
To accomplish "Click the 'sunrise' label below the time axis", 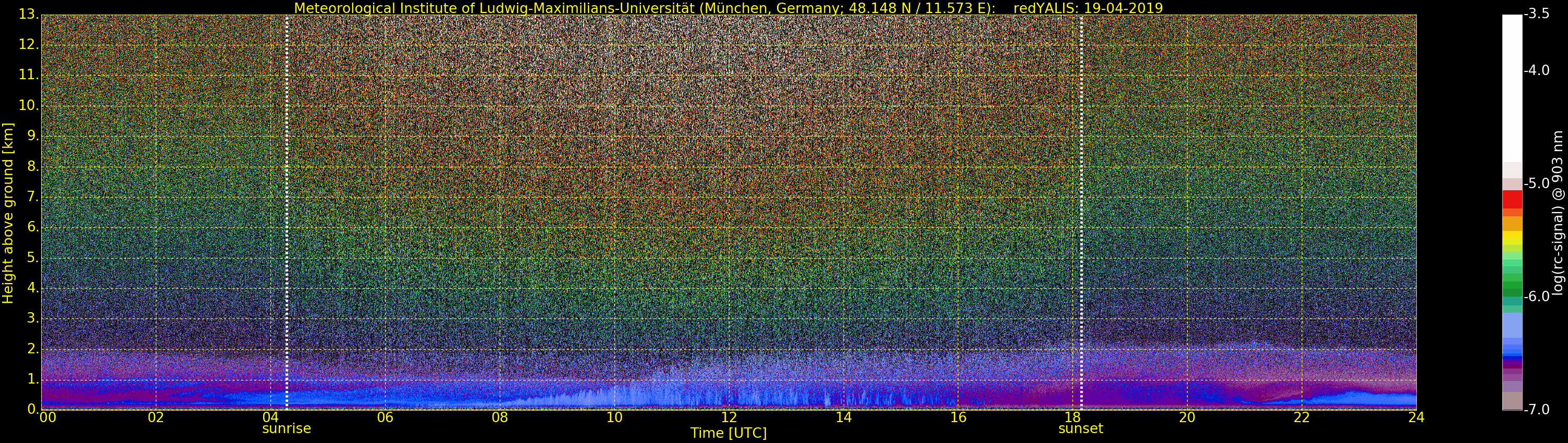I will pos(286,428).
